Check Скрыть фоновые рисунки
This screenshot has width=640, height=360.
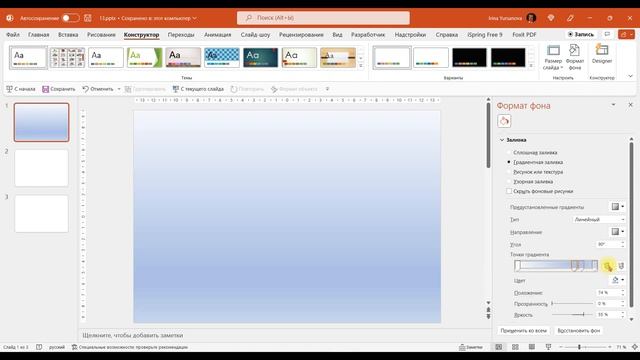(509, 191)
